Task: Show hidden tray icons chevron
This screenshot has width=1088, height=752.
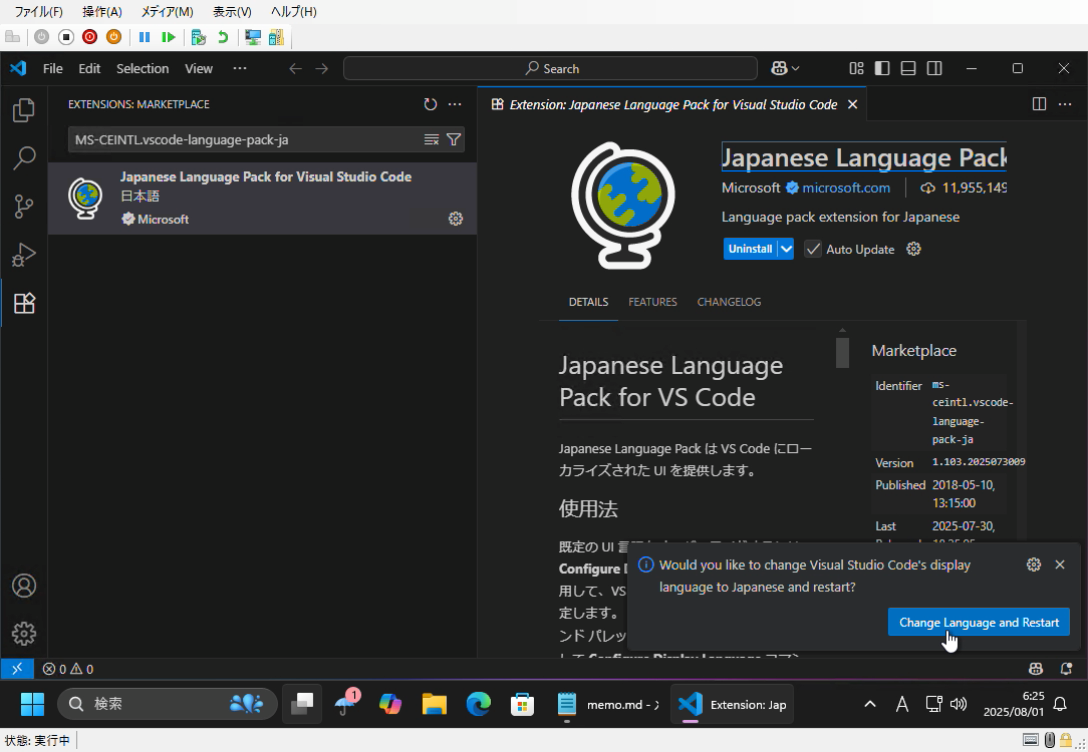Action: (x=869, y=704)
